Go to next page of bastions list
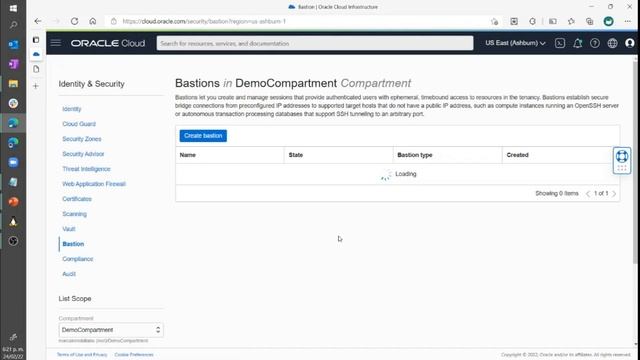Screen dimensions: 640x360 coord(614,193)
